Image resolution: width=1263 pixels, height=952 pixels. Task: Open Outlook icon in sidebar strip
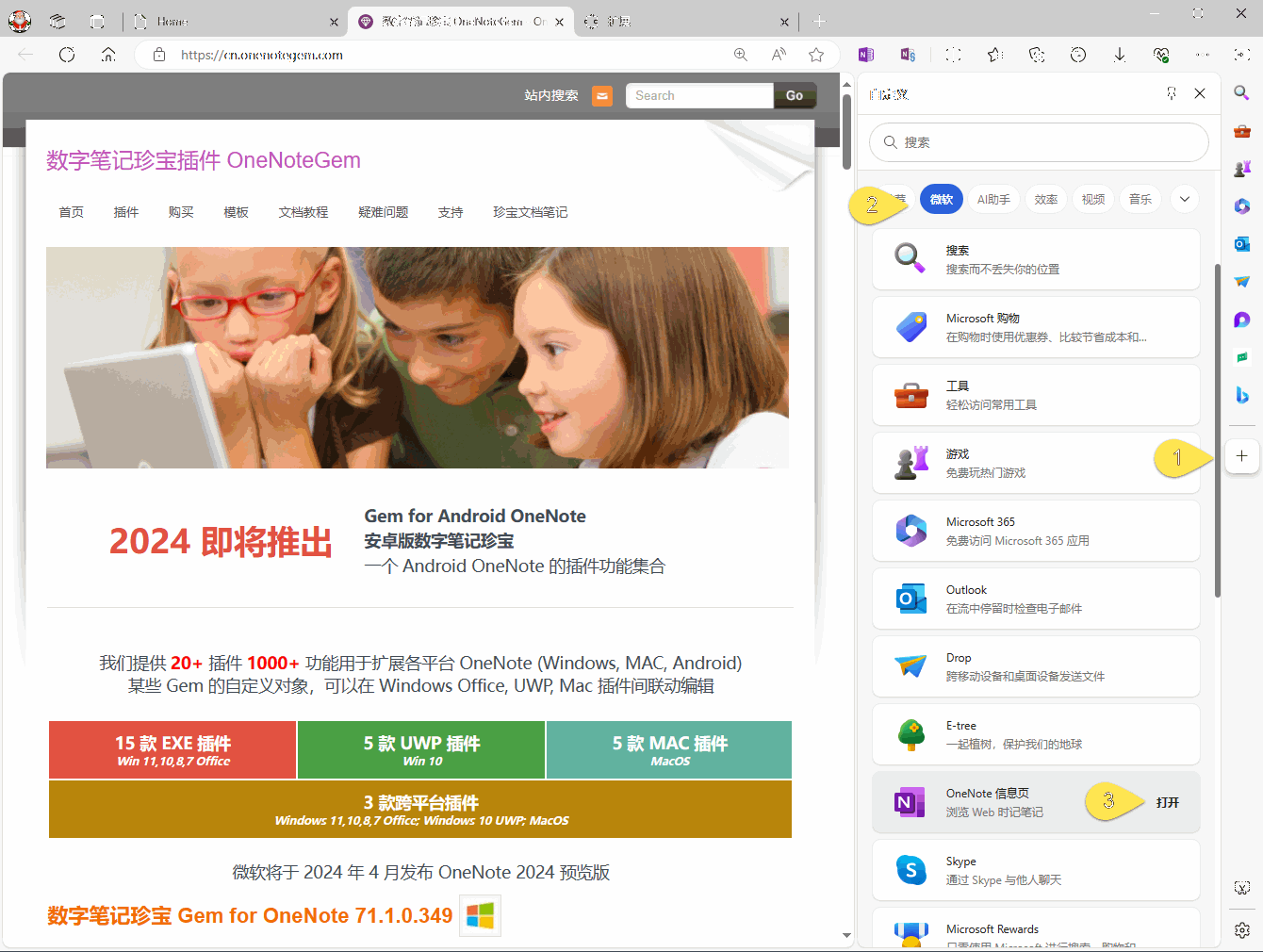click(1242, 244)
